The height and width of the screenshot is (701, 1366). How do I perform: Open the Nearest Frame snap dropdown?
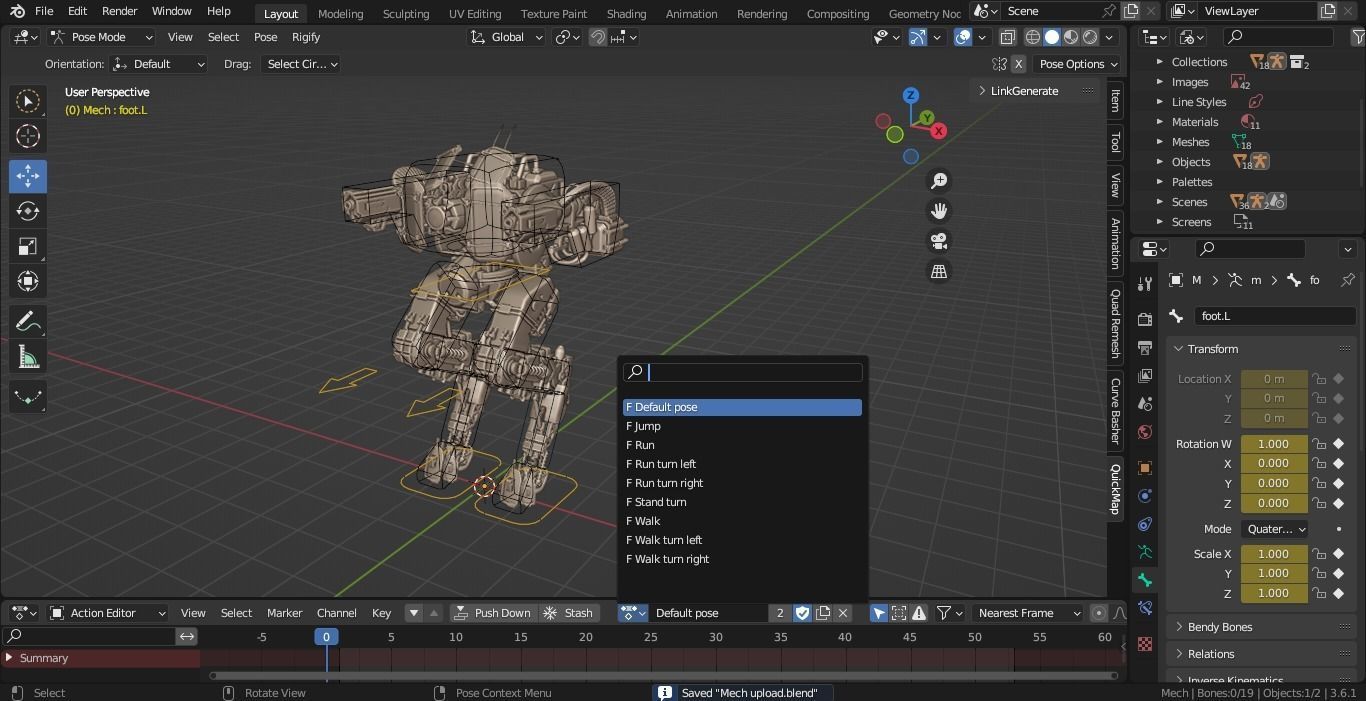point(1028,613)
